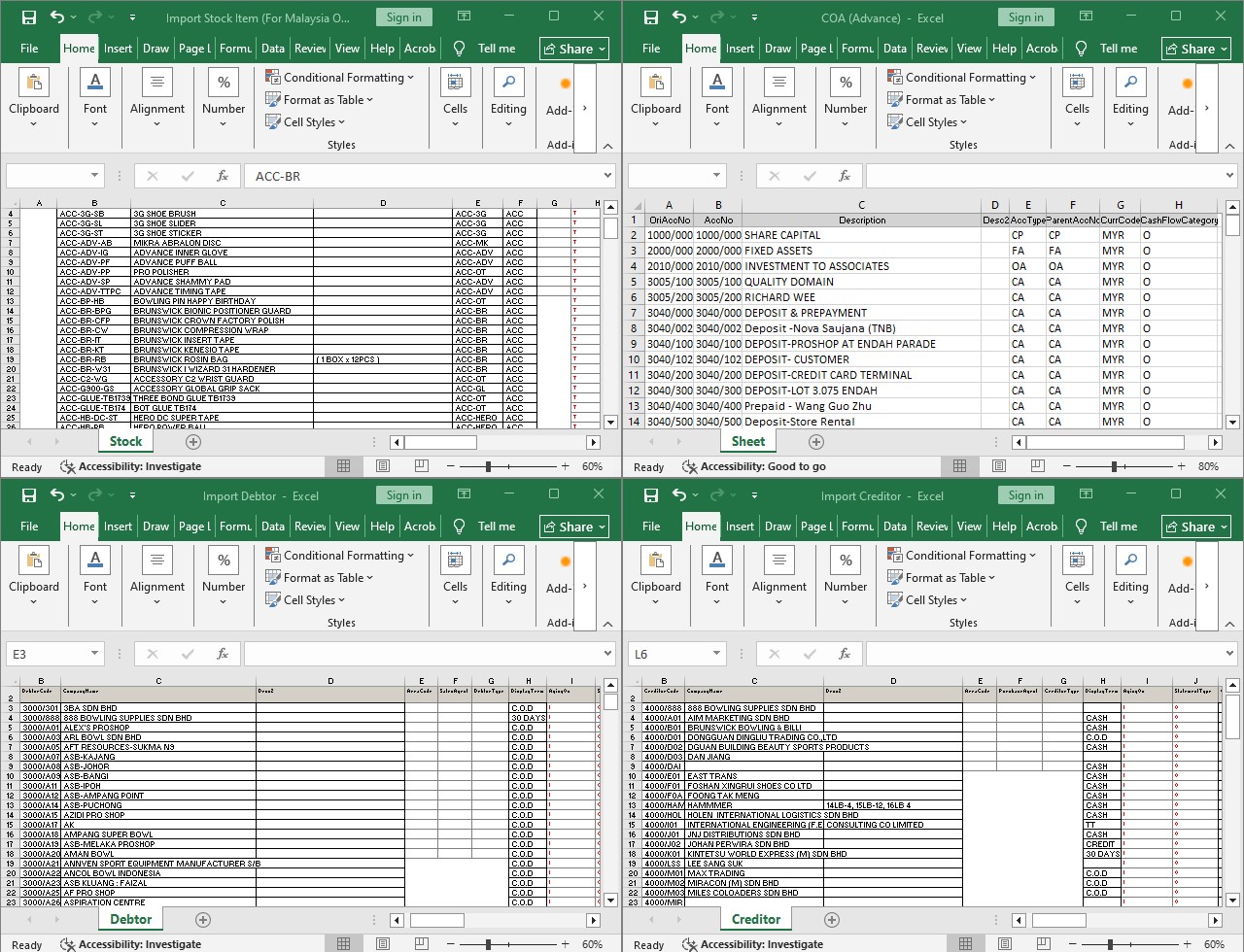Open Name Box dropdown showing E3 in Import Debtor

[94, 654]
